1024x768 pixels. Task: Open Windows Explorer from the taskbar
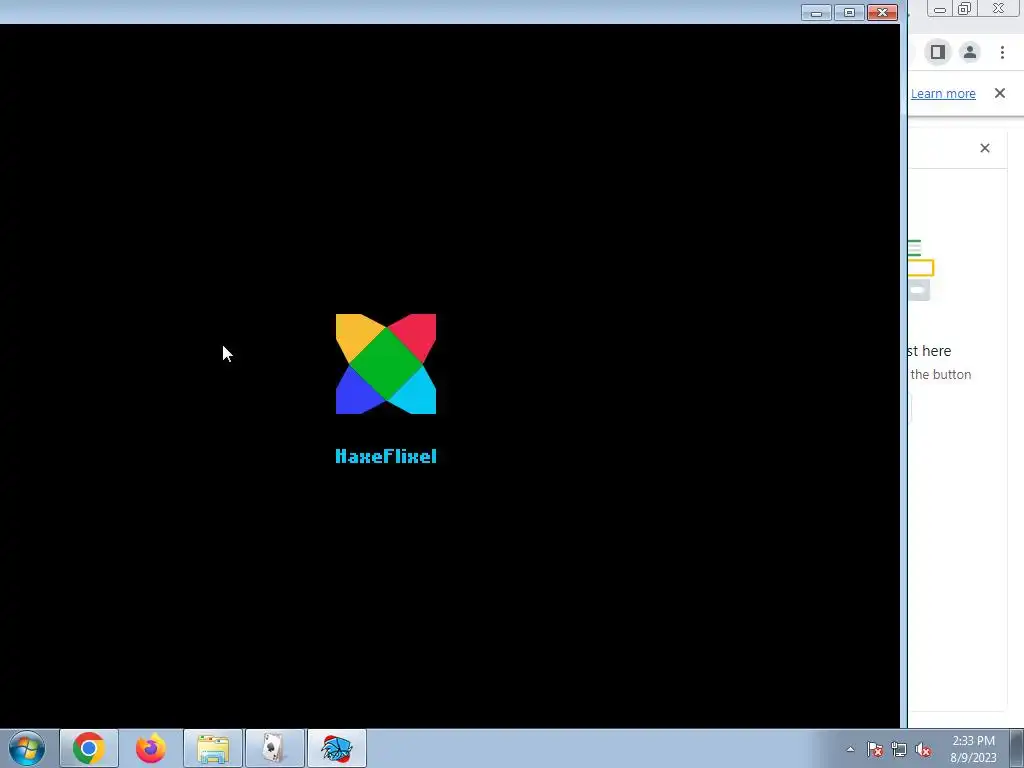click(x=213, y=748)
